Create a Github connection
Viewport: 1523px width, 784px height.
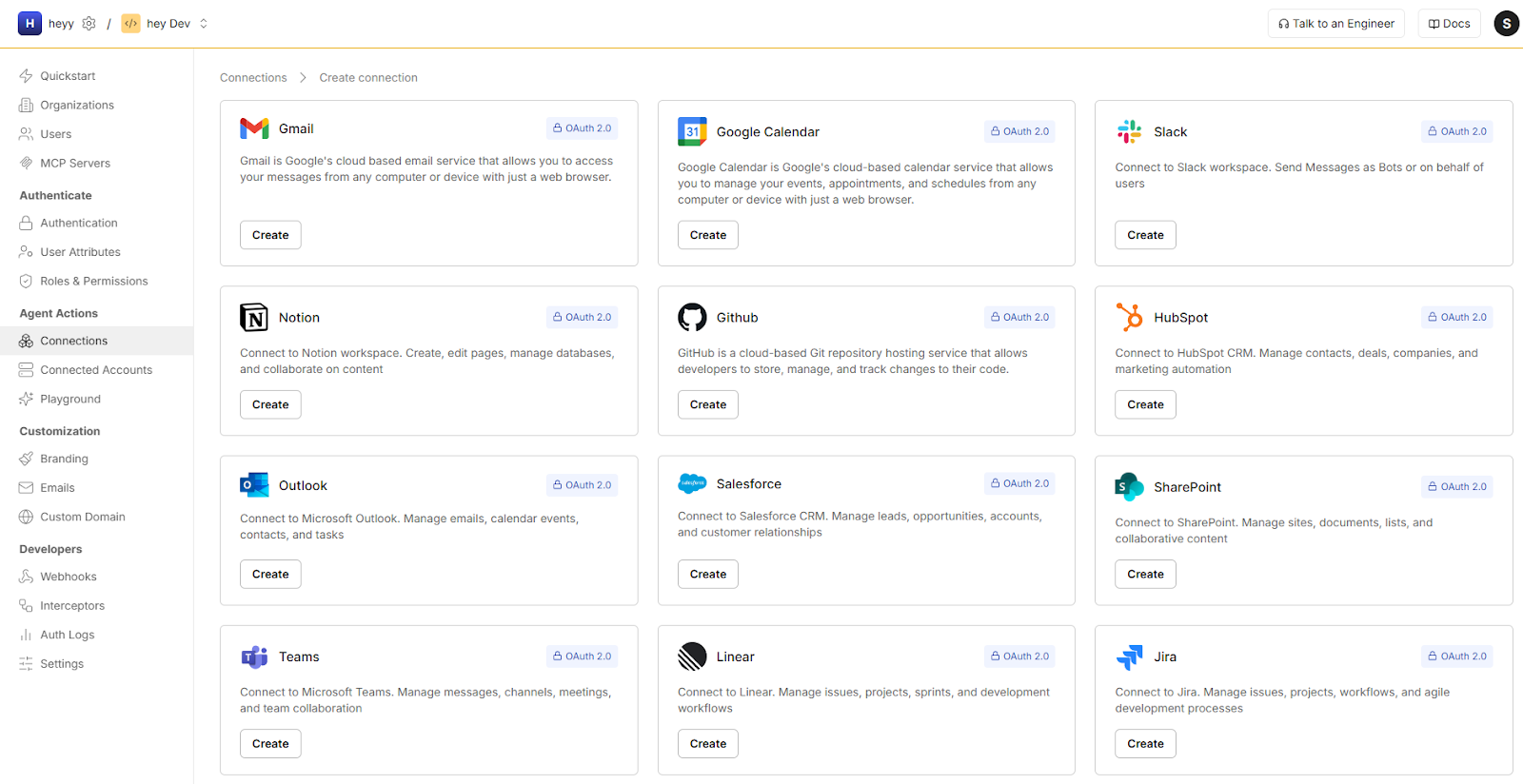pos(708,404)
